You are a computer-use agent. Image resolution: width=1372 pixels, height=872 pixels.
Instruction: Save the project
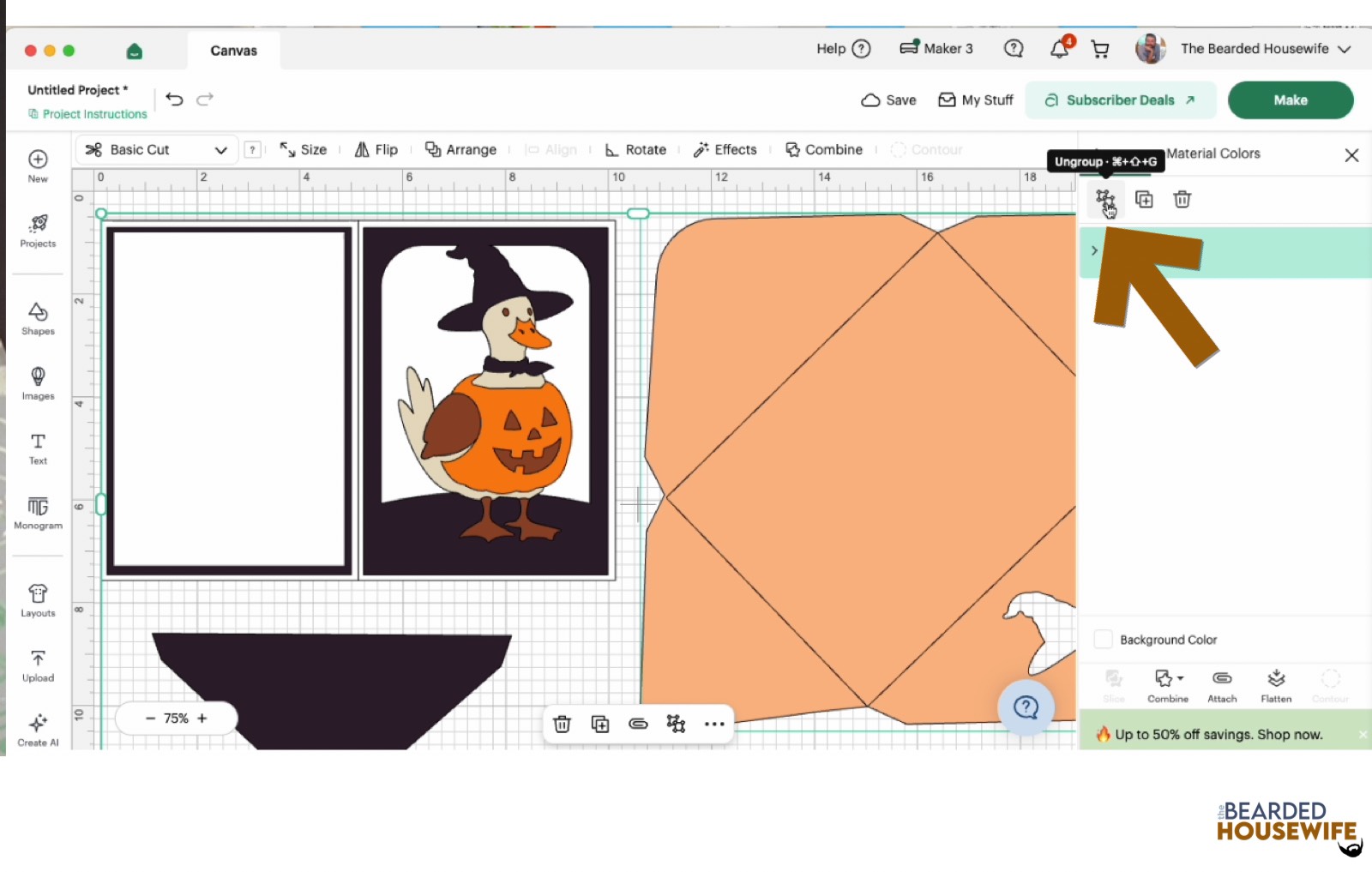(x=888, y=100)
